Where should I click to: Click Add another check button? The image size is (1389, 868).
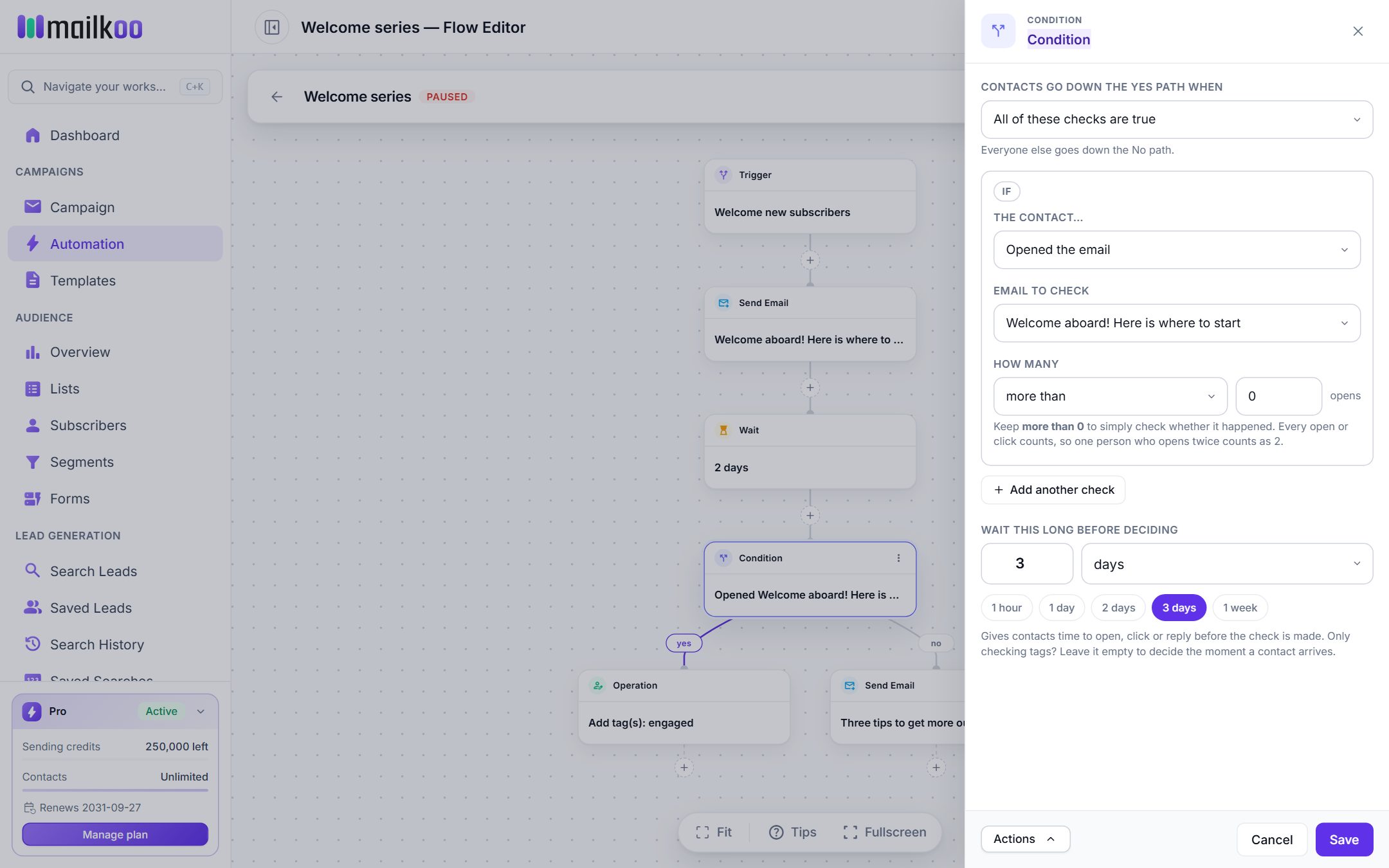pos(1053,491)
